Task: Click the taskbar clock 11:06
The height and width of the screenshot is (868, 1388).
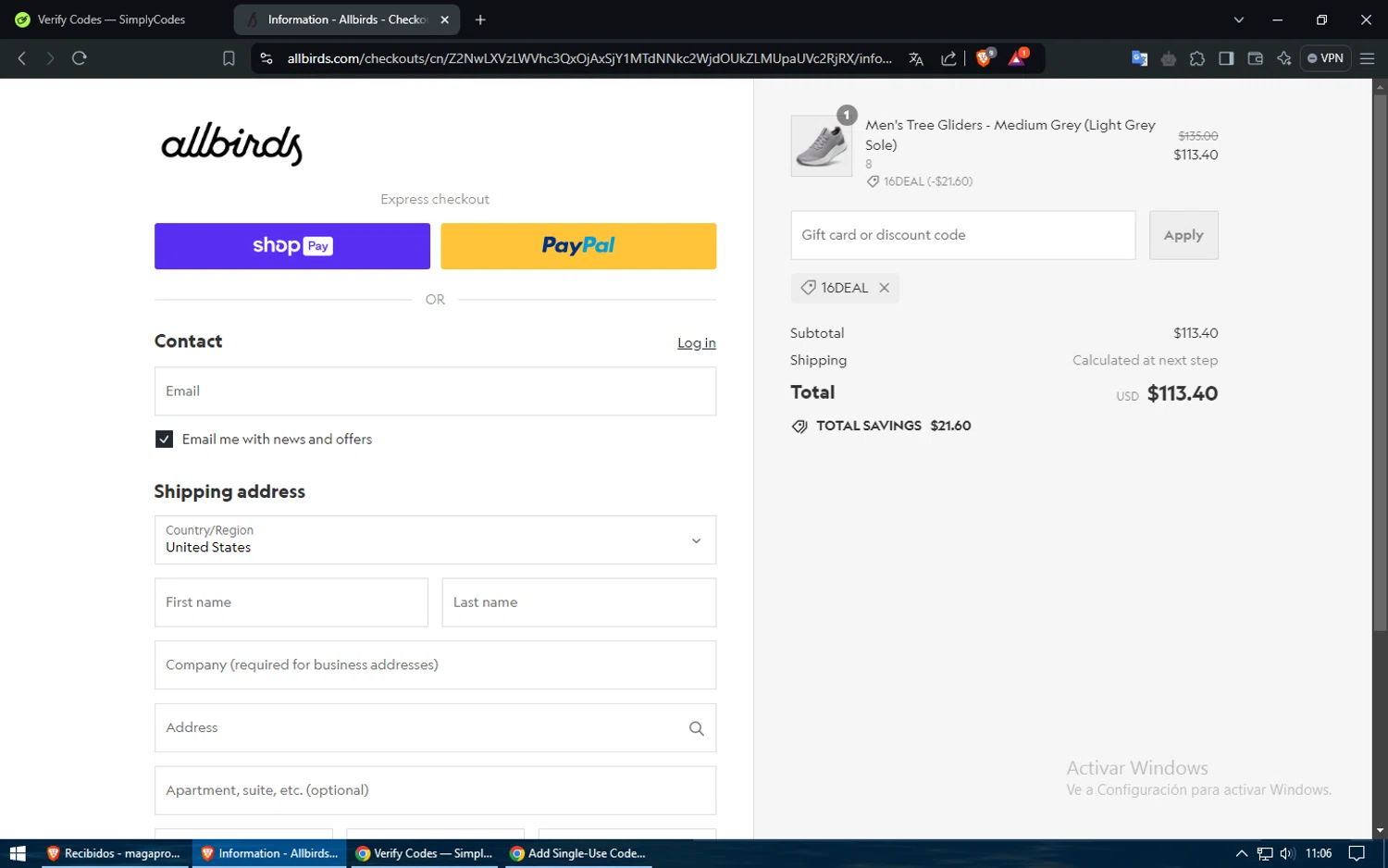Action: (x=1319, y=853)
